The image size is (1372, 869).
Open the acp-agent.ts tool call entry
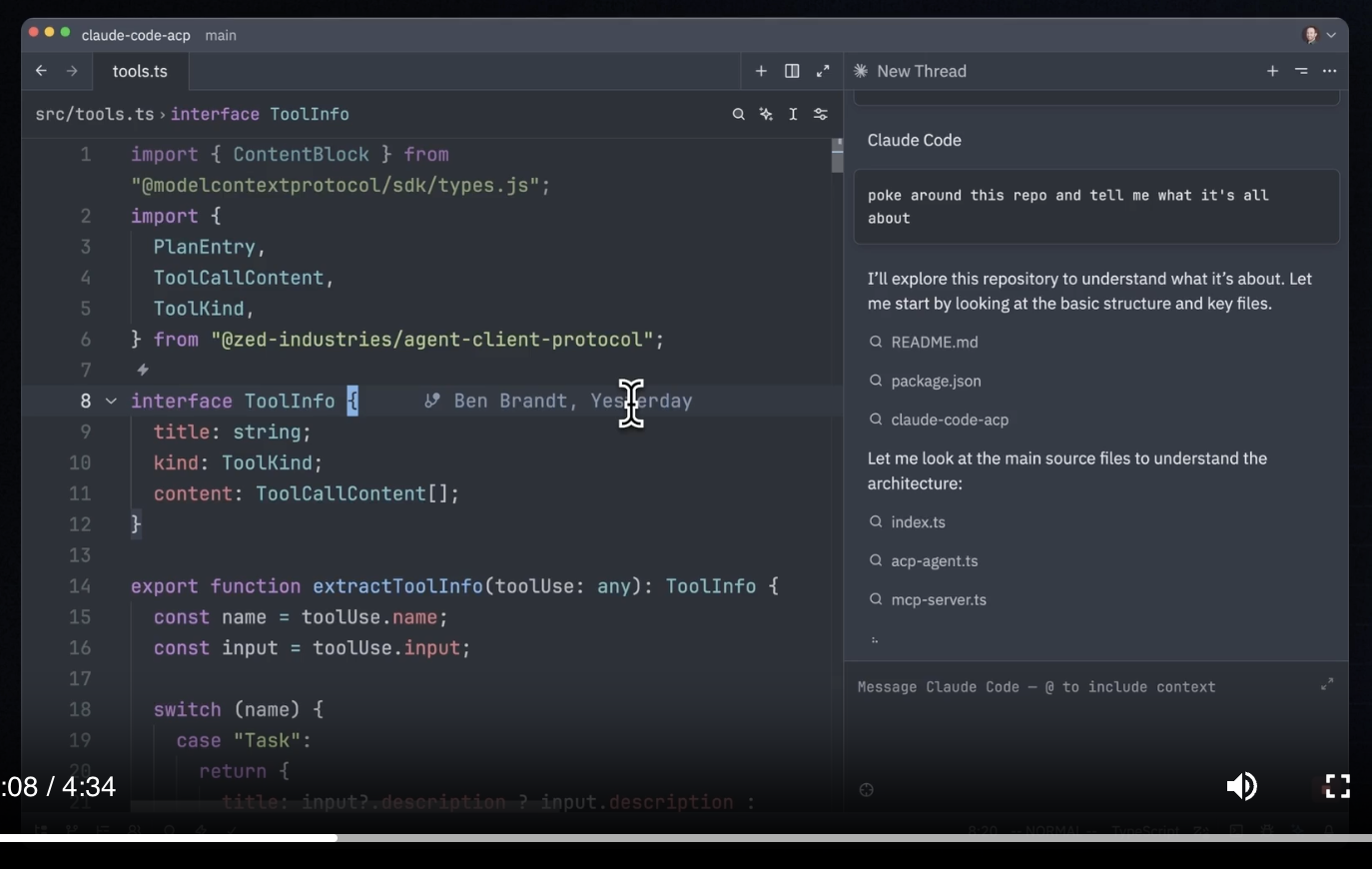(x=934, y=560)
